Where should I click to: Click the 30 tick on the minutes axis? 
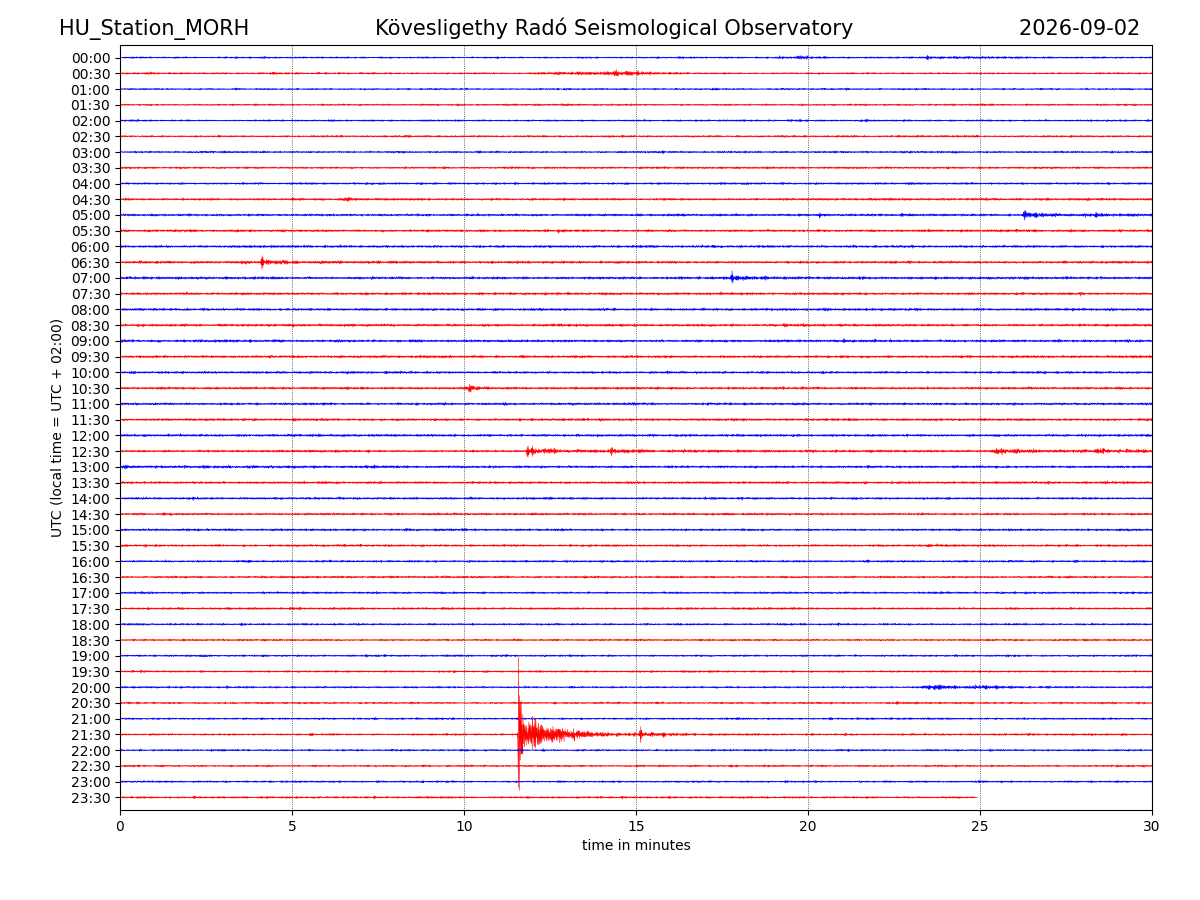[1152, 826]
